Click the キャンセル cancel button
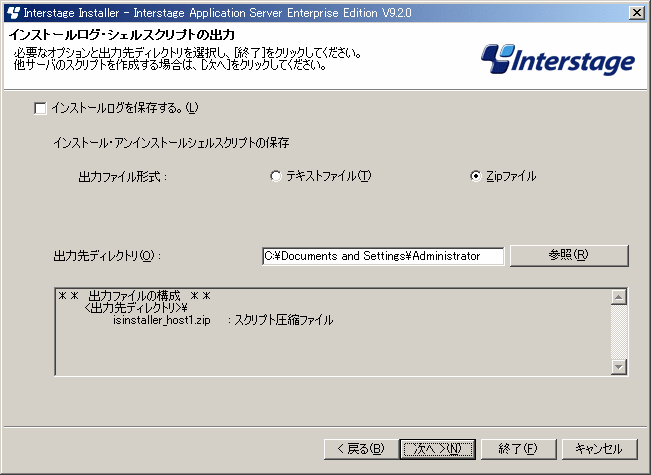The height and width of the screenshot is (475, 651). (x=599, y=449)
